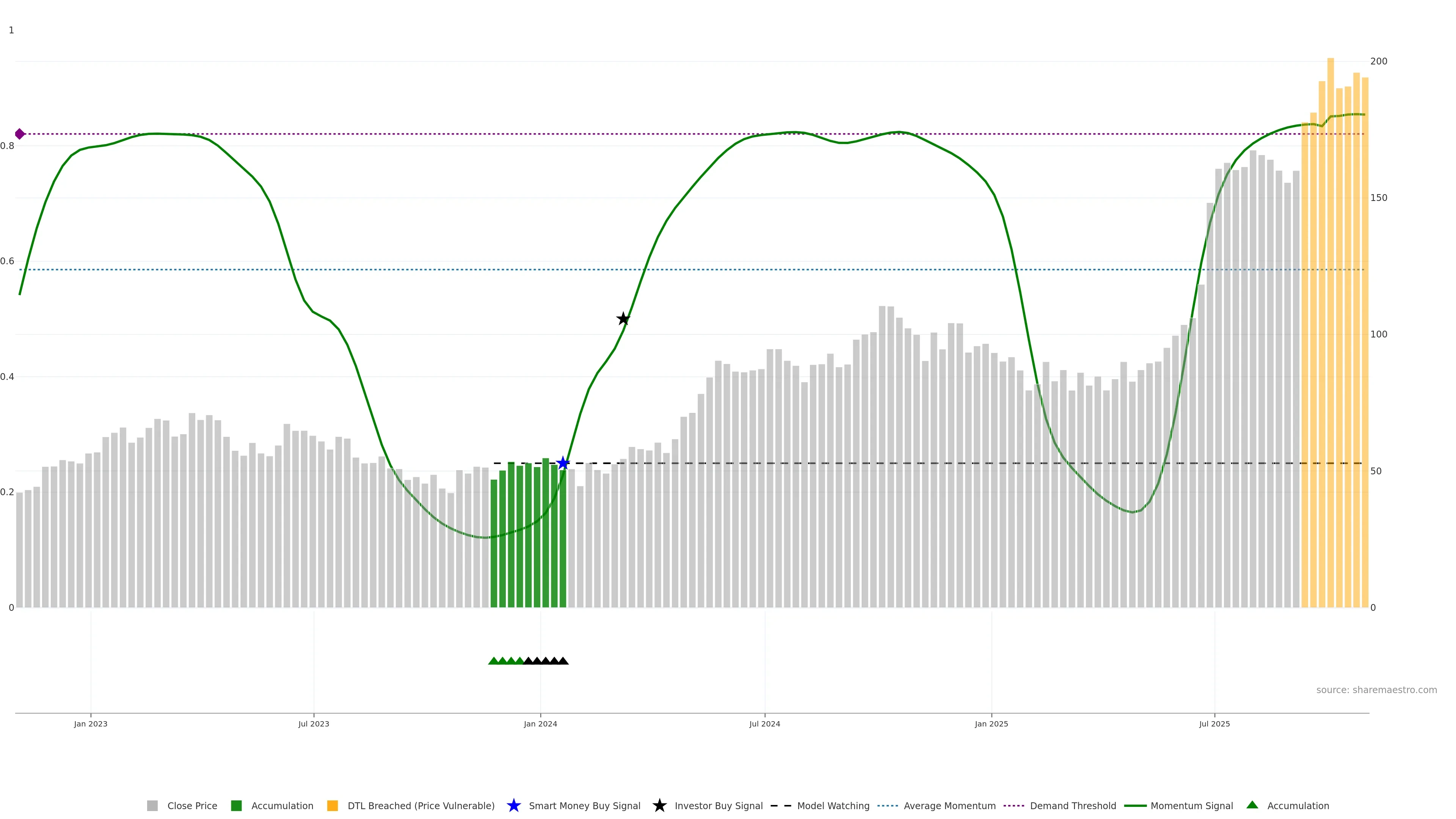Image resolution: width=1456 pixels, height=819 pixels.
Task: Click the blue Smart Money star on chart
Action: [563, 463]
